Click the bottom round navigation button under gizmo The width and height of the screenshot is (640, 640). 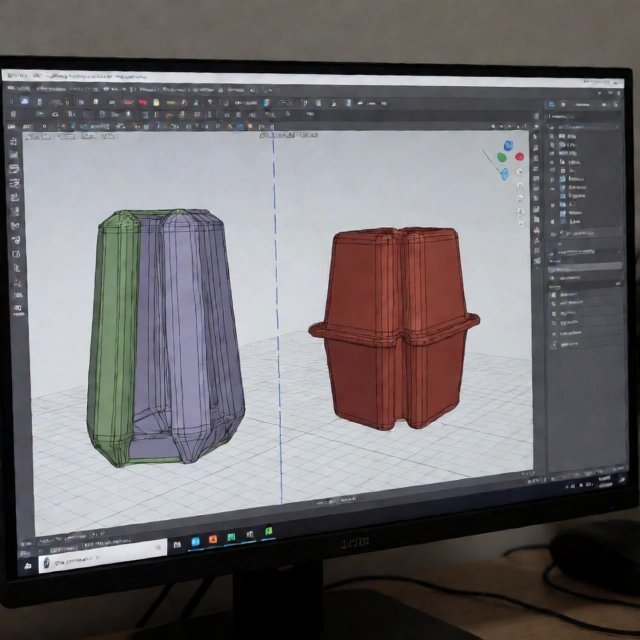521,223
